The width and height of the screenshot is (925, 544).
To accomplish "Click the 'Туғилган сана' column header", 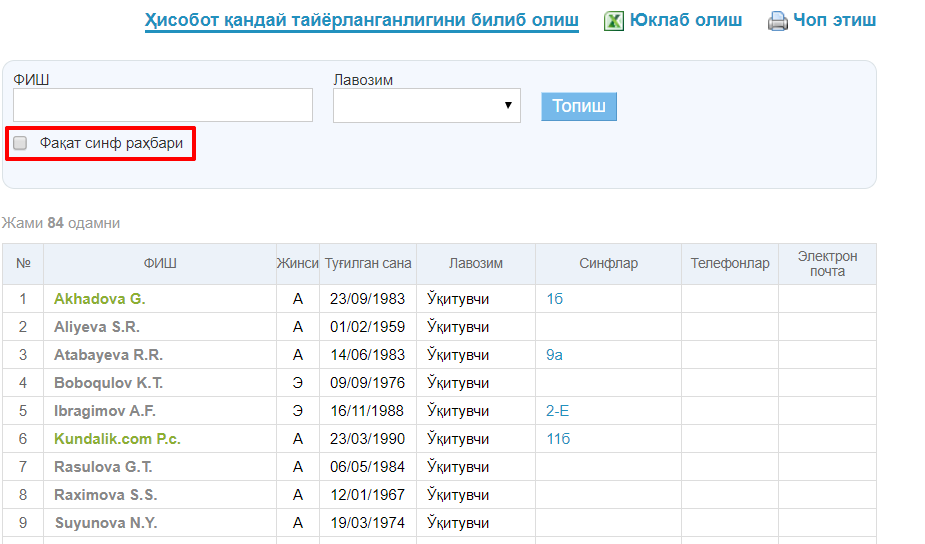I will tap(368, 264).
